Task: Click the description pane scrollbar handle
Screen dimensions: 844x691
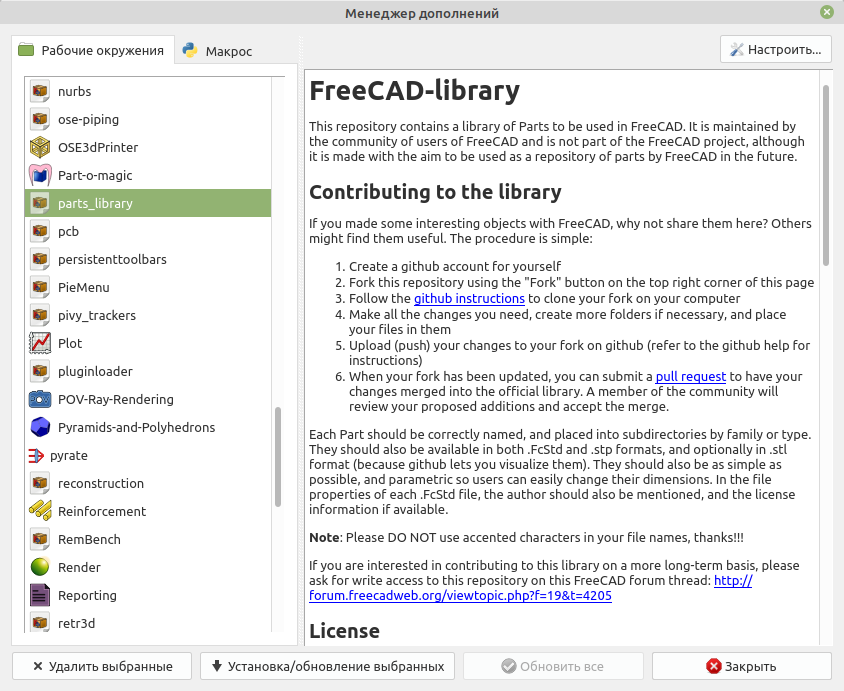Action: point(826,175)
